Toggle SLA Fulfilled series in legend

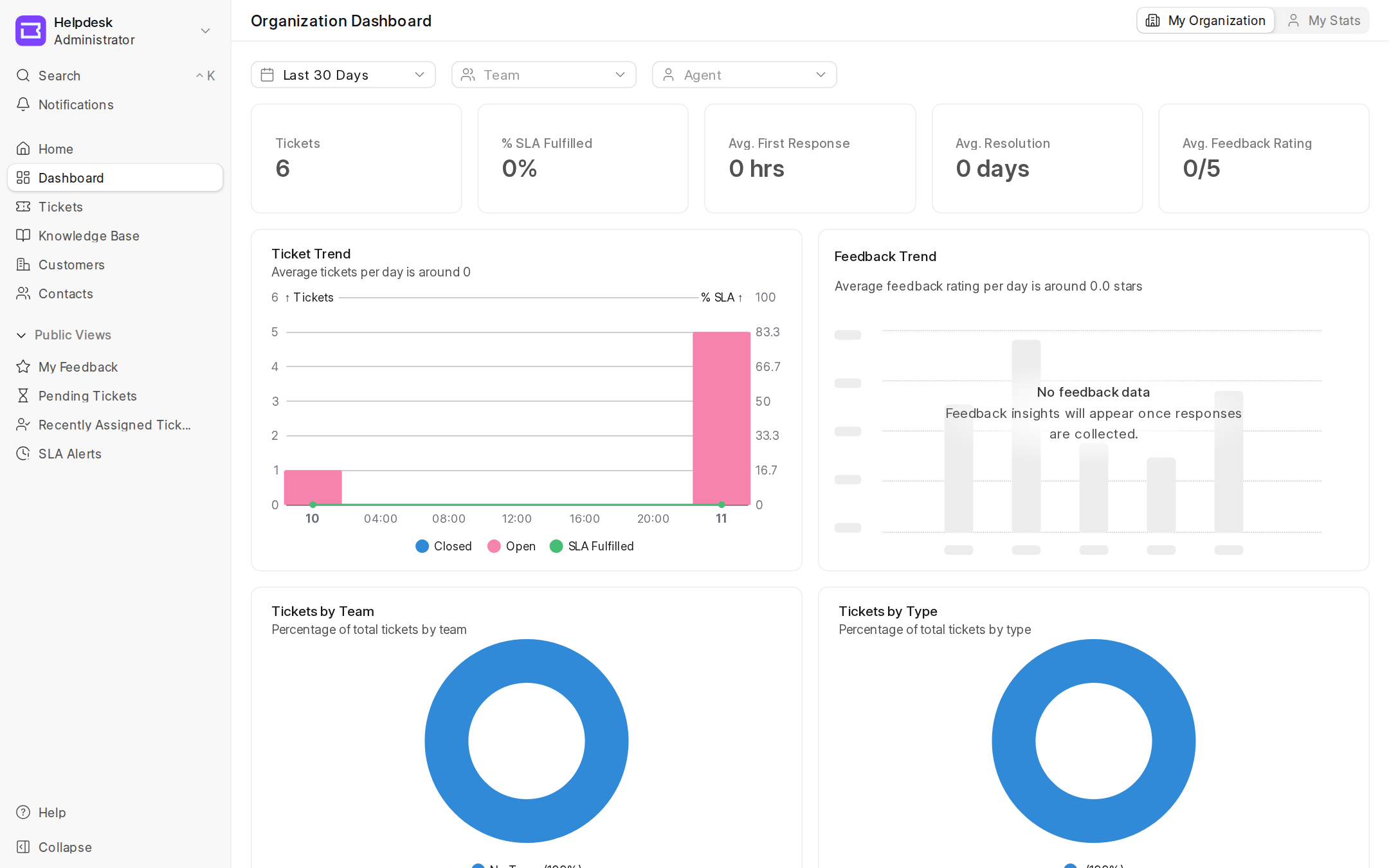click(x=592, y=546)
